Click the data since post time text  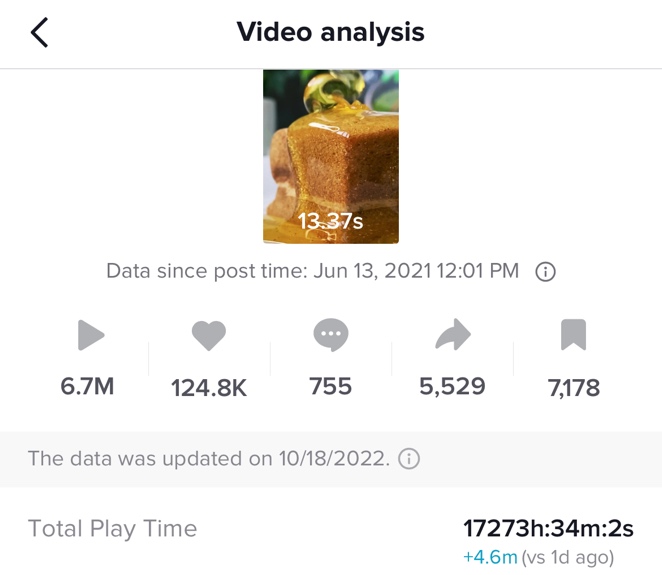point(312,271)
